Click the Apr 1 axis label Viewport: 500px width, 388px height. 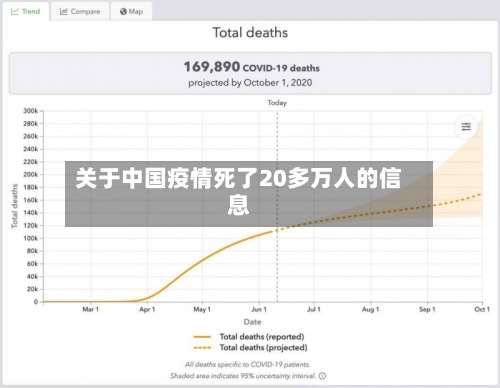click(x=147, y=309)
